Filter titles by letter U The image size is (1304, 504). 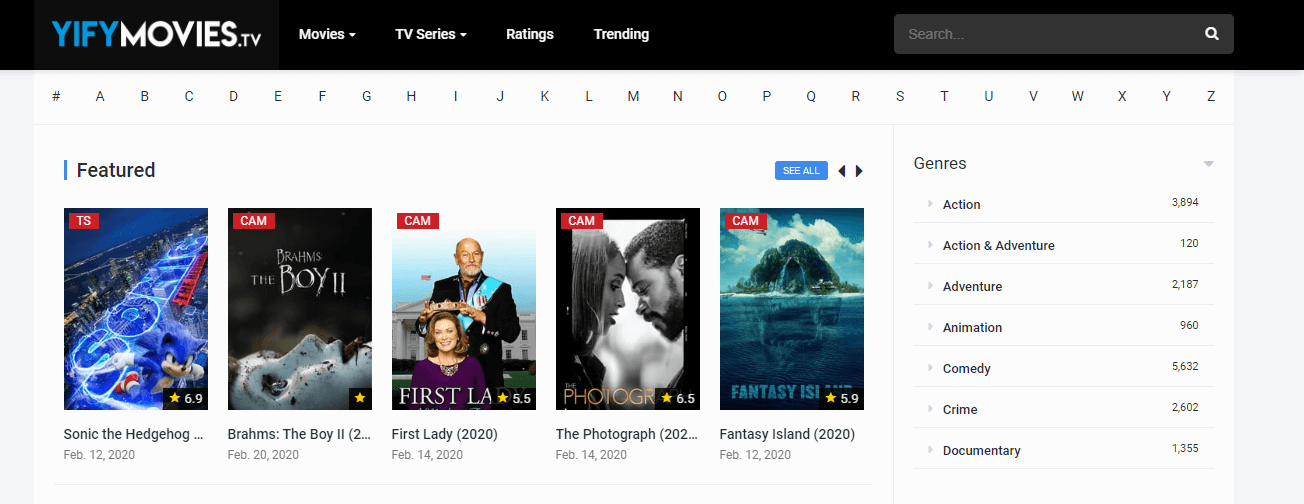(989, 97)
